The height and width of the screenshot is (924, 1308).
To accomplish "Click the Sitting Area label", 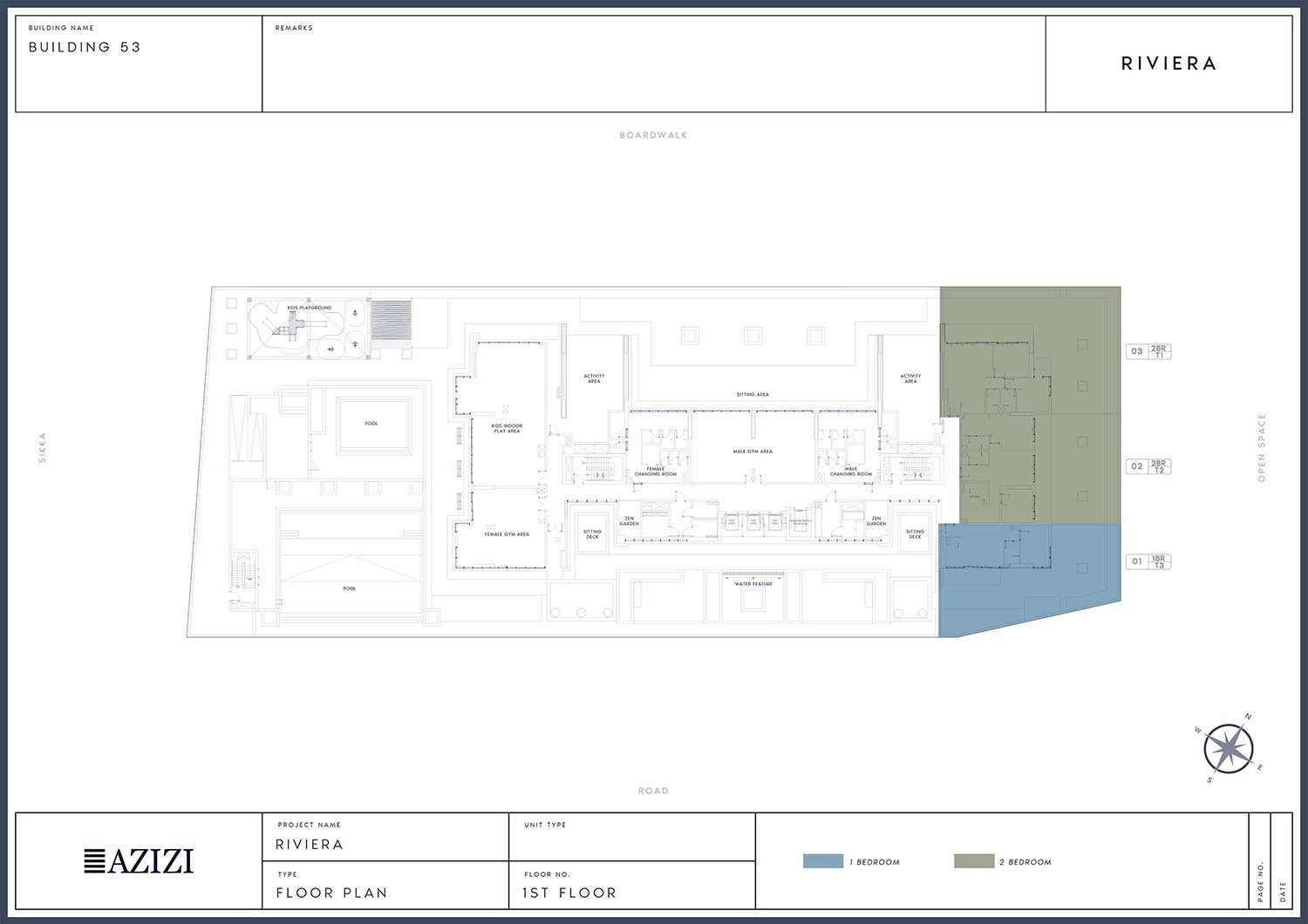I will [x=752, y=395].
